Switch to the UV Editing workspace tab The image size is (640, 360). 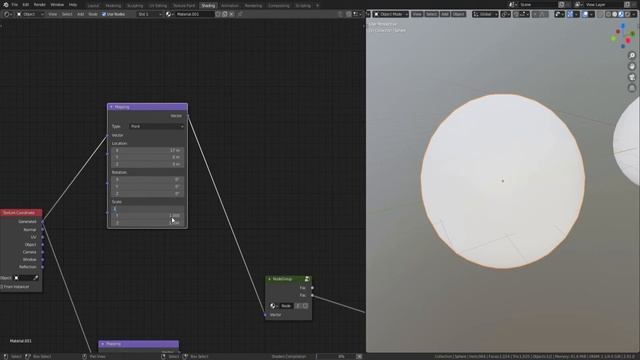click(x=158, y=6)
